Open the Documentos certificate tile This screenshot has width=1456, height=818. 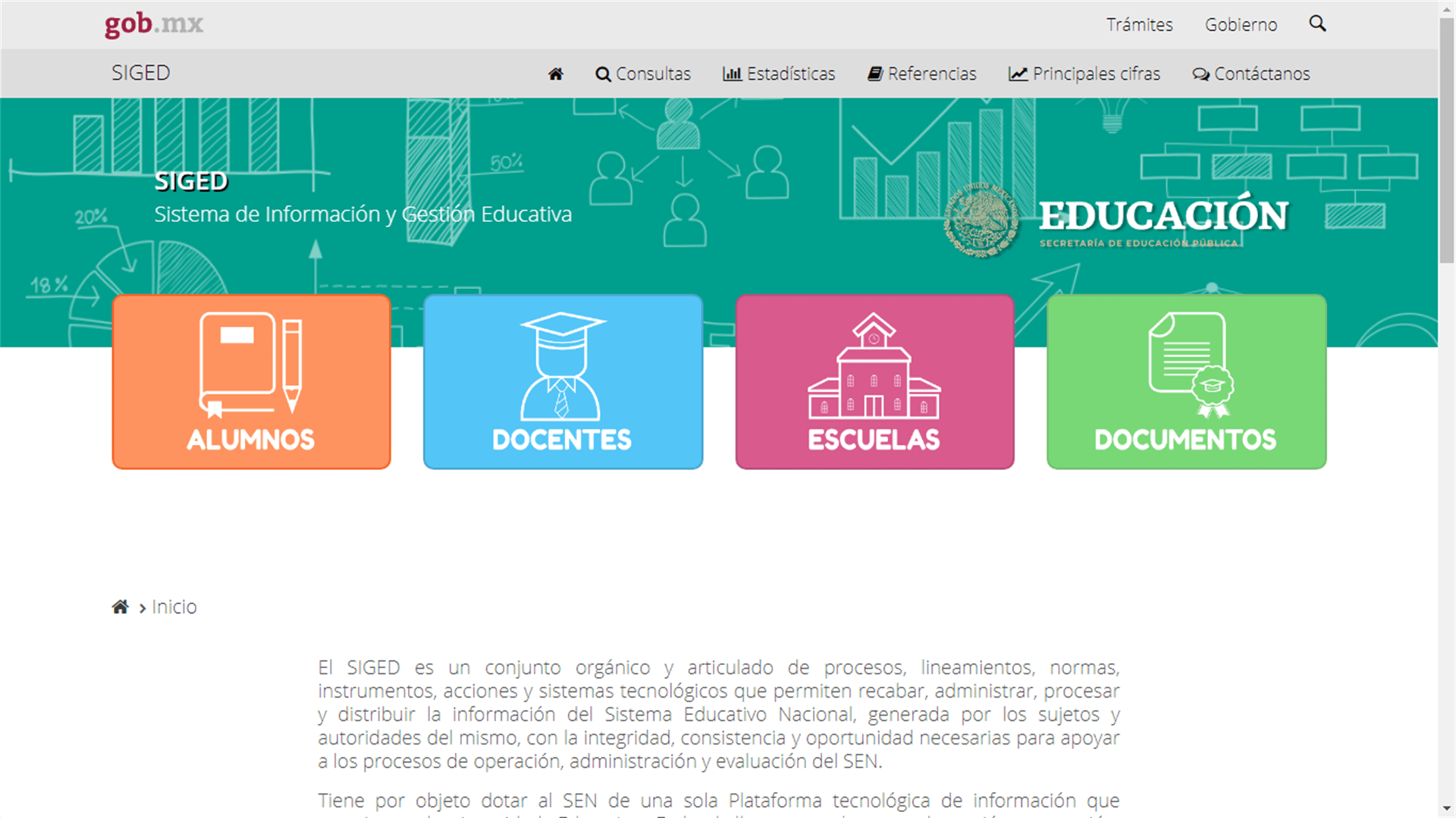[1186, 381]
